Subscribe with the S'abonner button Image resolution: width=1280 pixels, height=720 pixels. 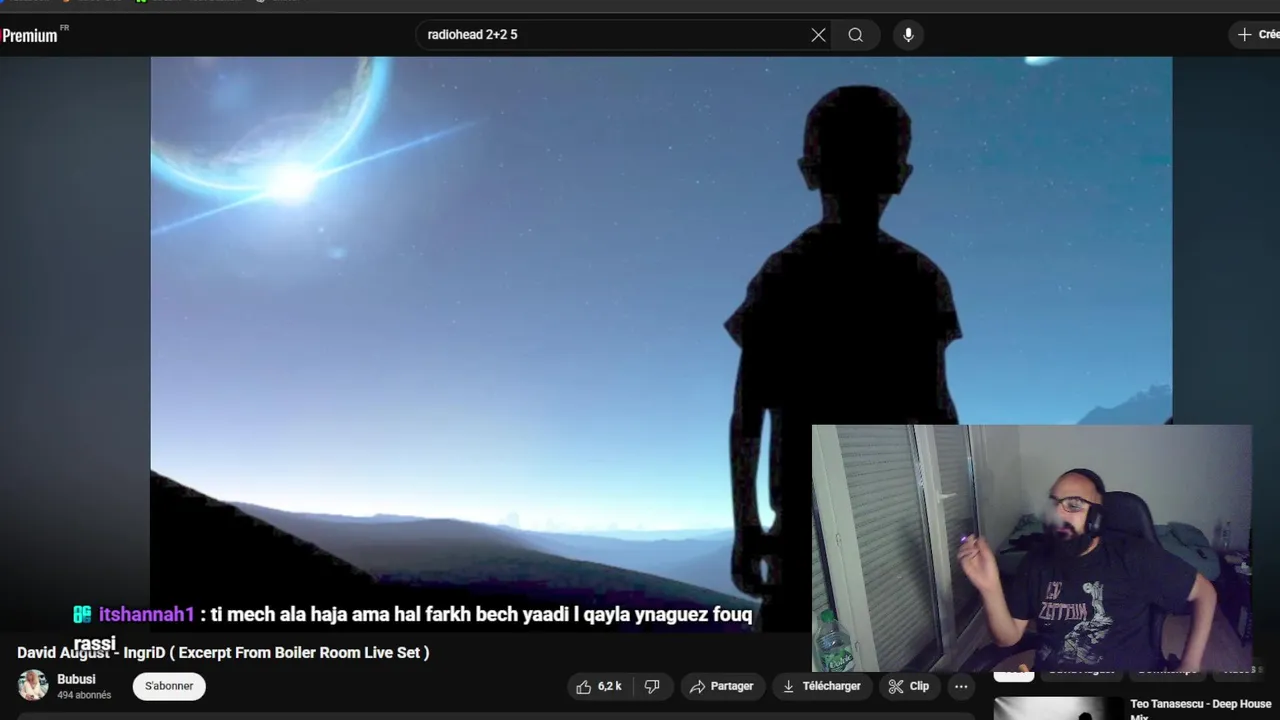point(169,686)
